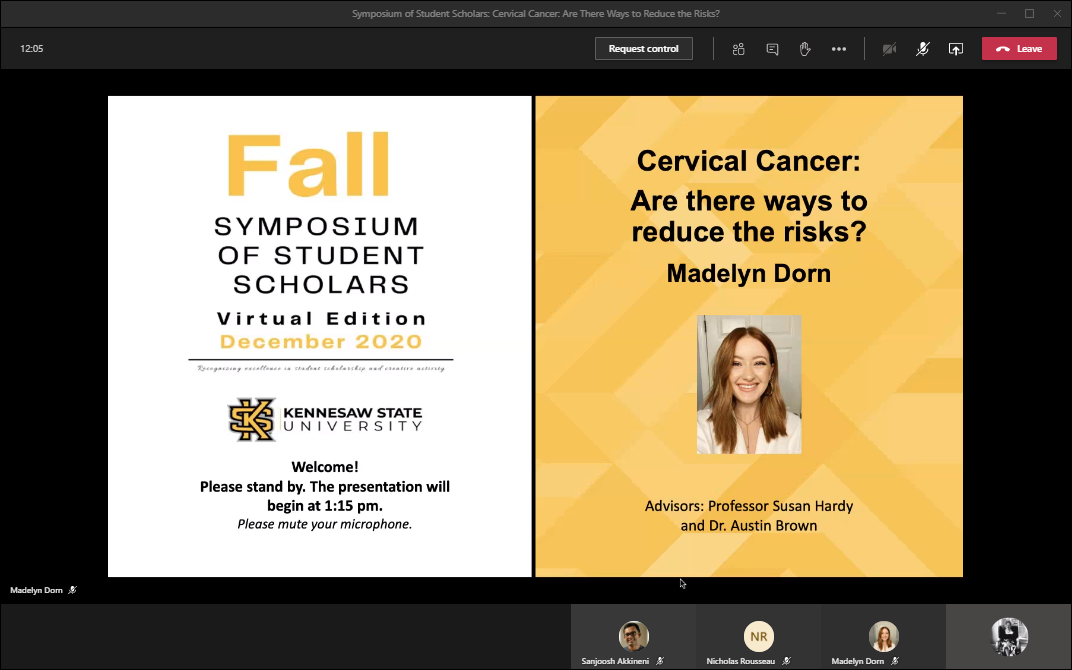Minimize the Teams meeting window
1072x670 pixels.
pyautogui.click(x=1001, y=13)
